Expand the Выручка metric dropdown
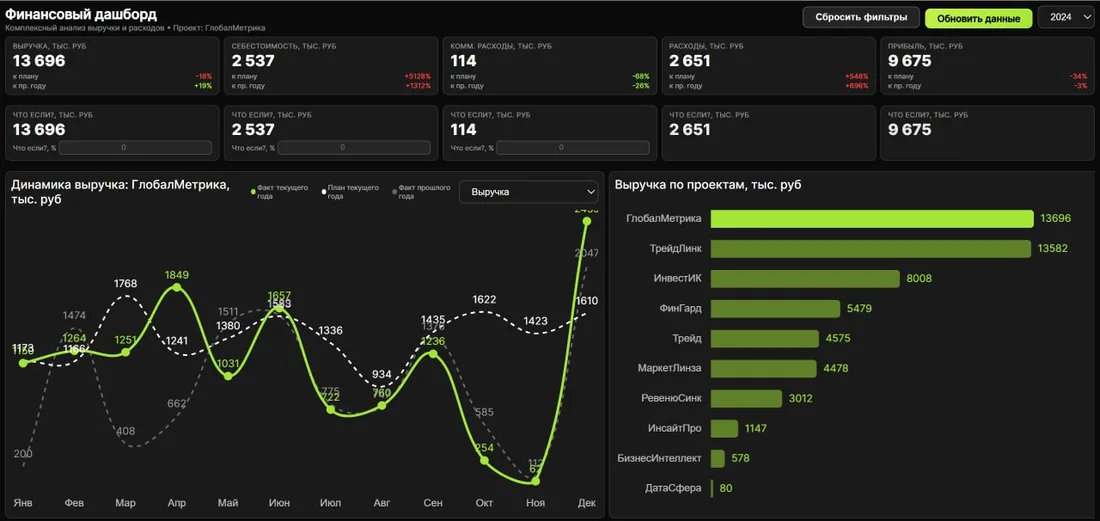Viewport: 1100px width, 521px height. click(528, 191)
